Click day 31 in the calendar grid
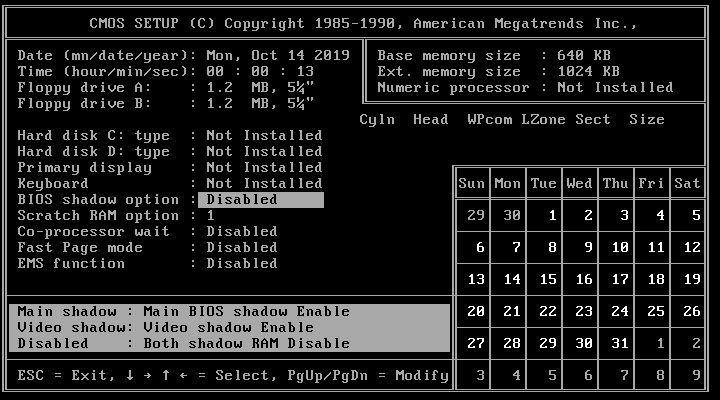 coord(617,343)
